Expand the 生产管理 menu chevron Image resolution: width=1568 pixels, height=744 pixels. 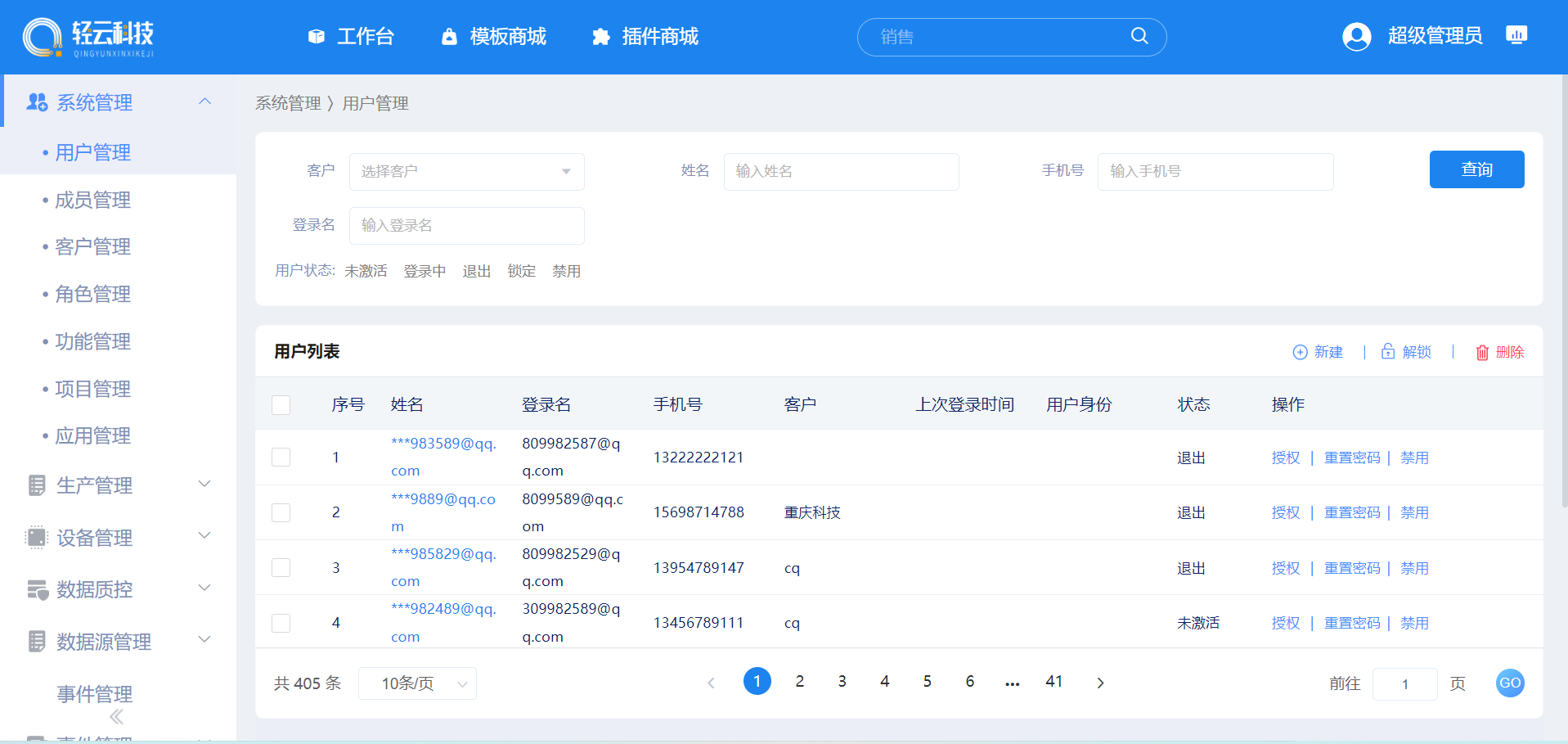click(x=204, y=484)
